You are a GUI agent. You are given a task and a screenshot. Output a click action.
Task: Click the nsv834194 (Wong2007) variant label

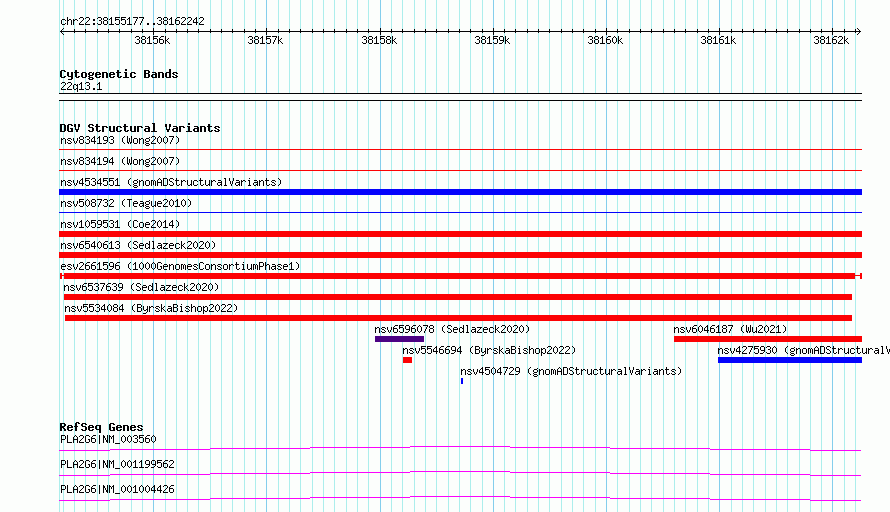click(120, 161)
